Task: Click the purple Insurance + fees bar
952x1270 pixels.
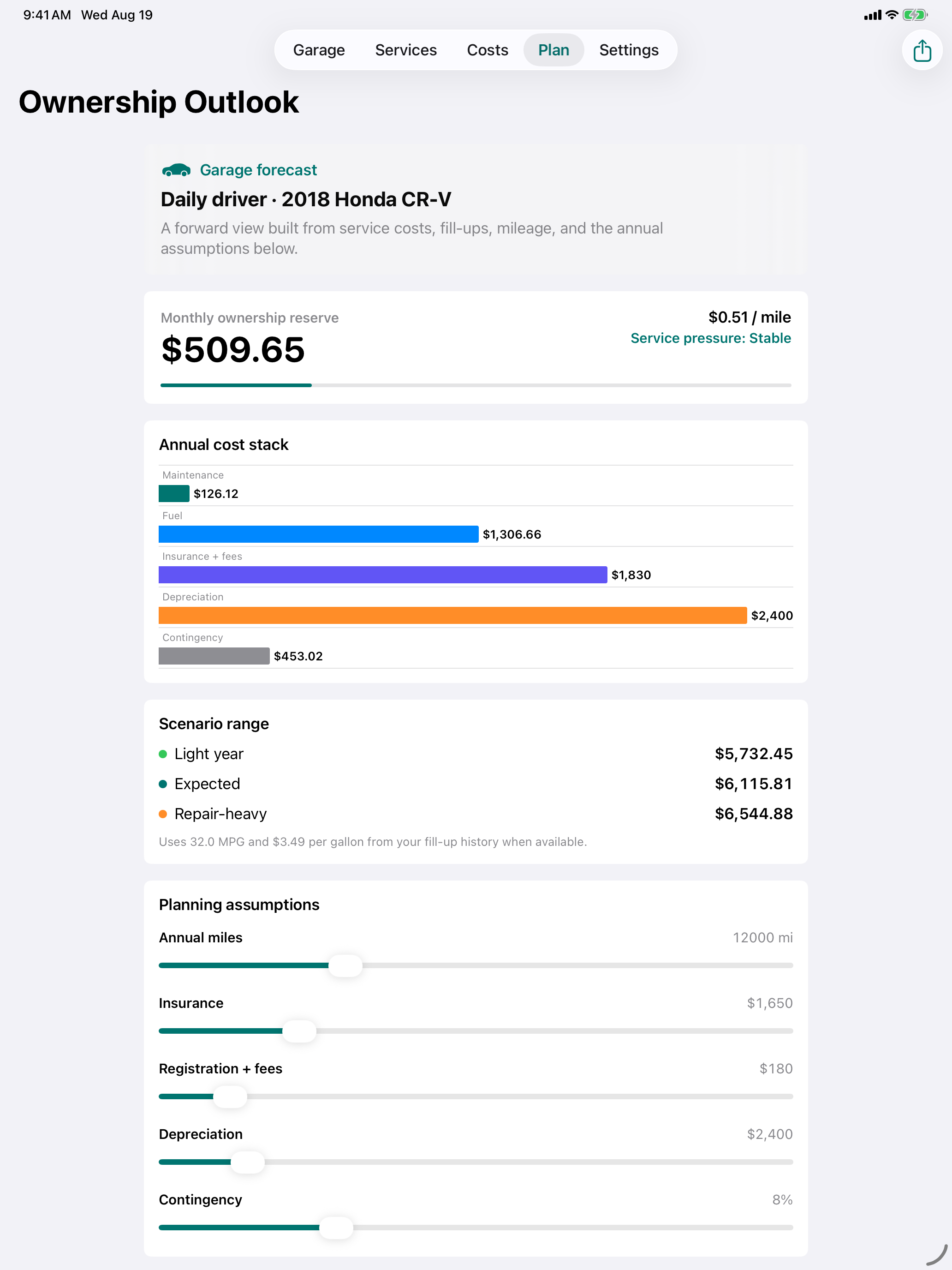Action: [383, 575]
